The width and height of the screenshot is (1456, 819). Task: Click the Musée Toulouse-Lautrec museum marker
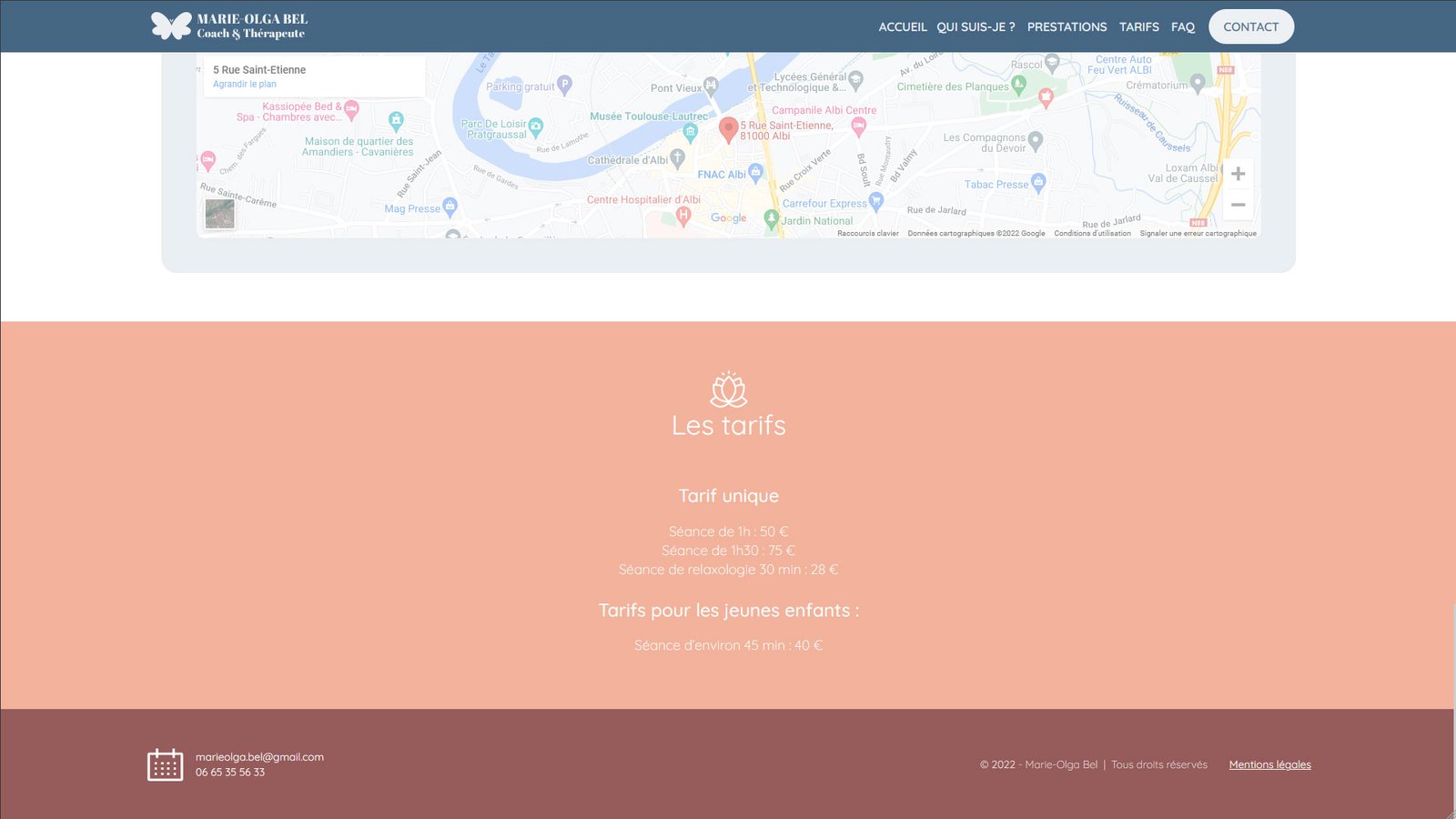point(691,133)
